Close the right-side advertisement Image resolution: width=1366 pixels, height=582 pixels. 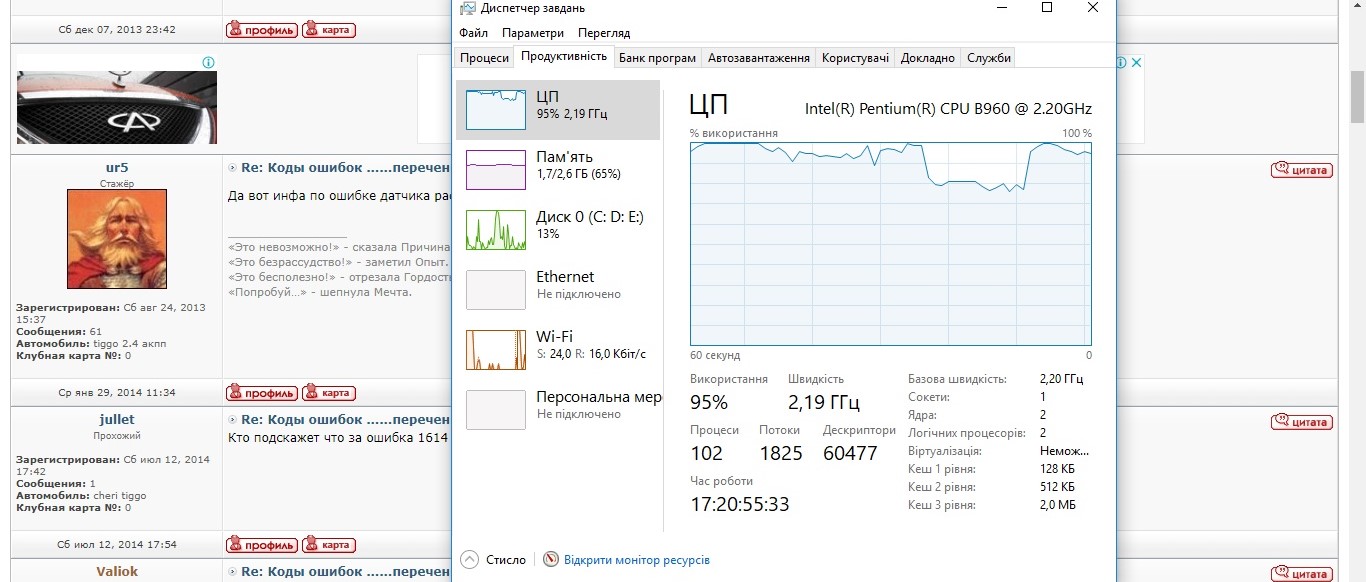(1136, 62)
